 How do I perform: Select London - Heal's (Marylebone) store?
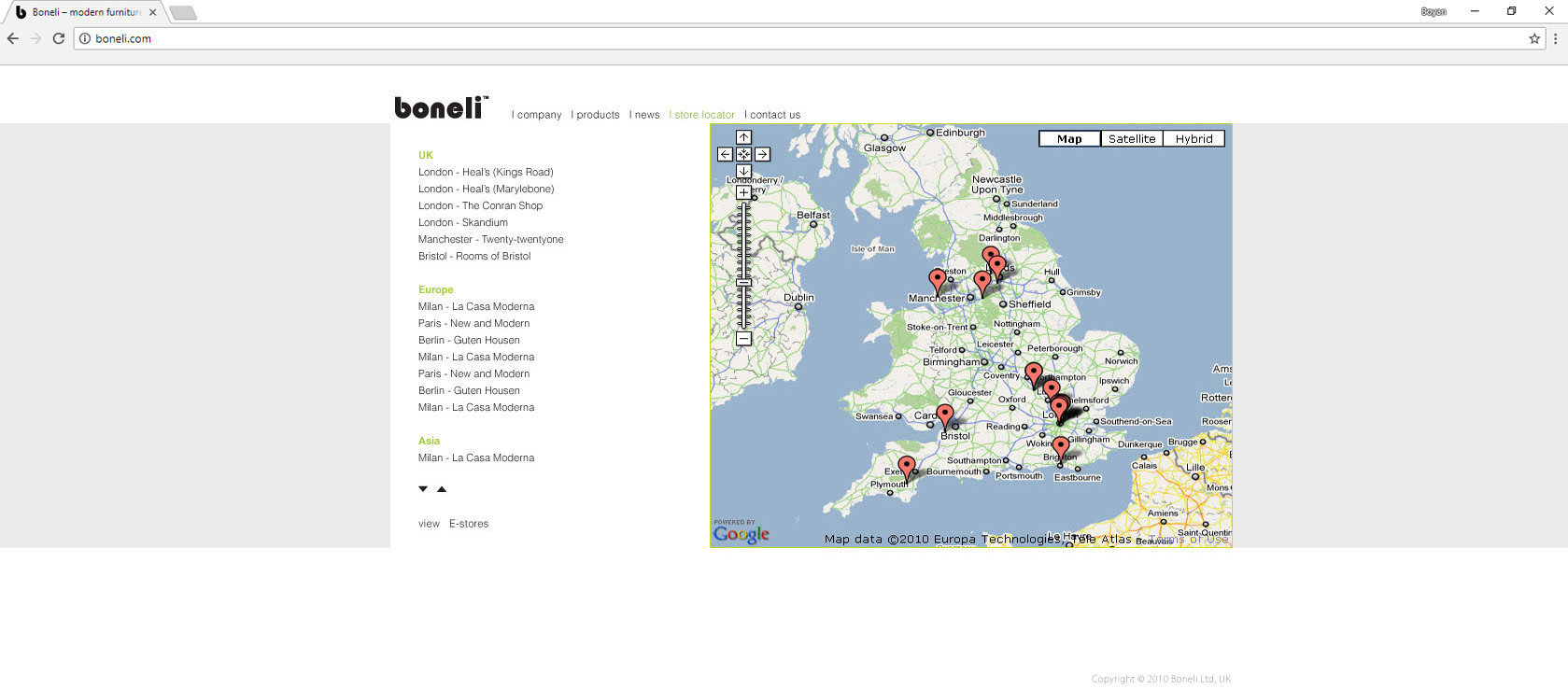[x=486, y=189]
